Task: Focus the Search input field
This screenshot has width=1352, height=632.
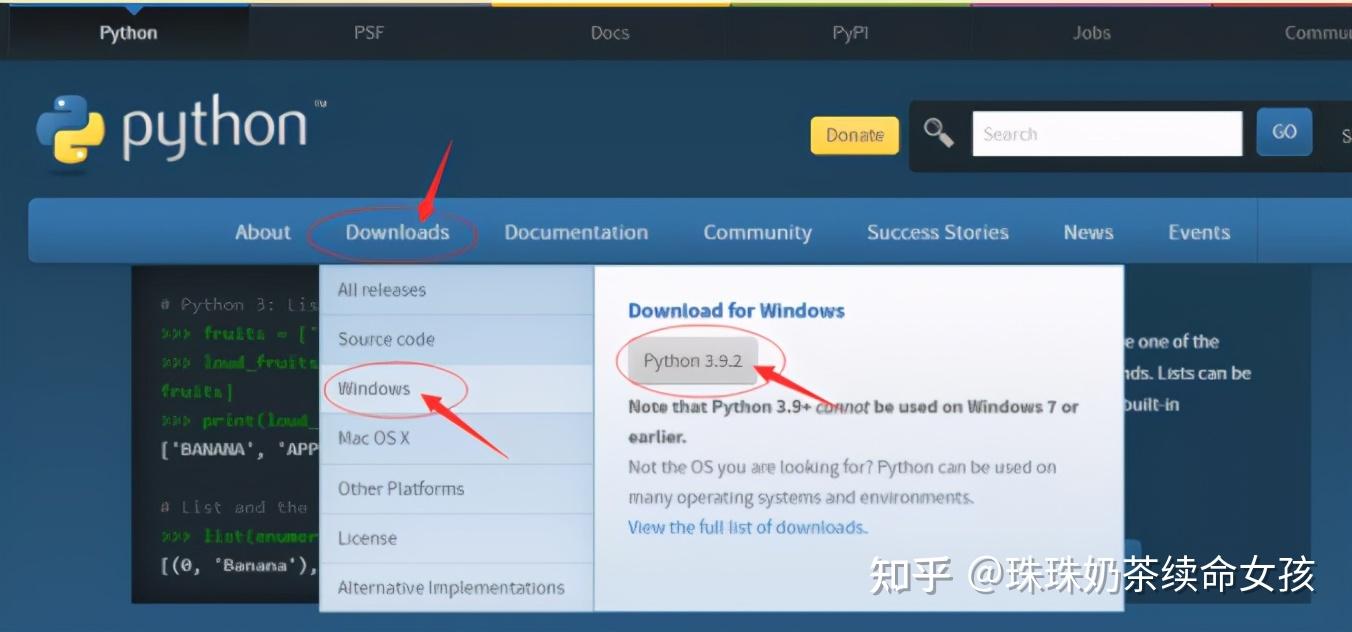Action: click(1107, 133)
